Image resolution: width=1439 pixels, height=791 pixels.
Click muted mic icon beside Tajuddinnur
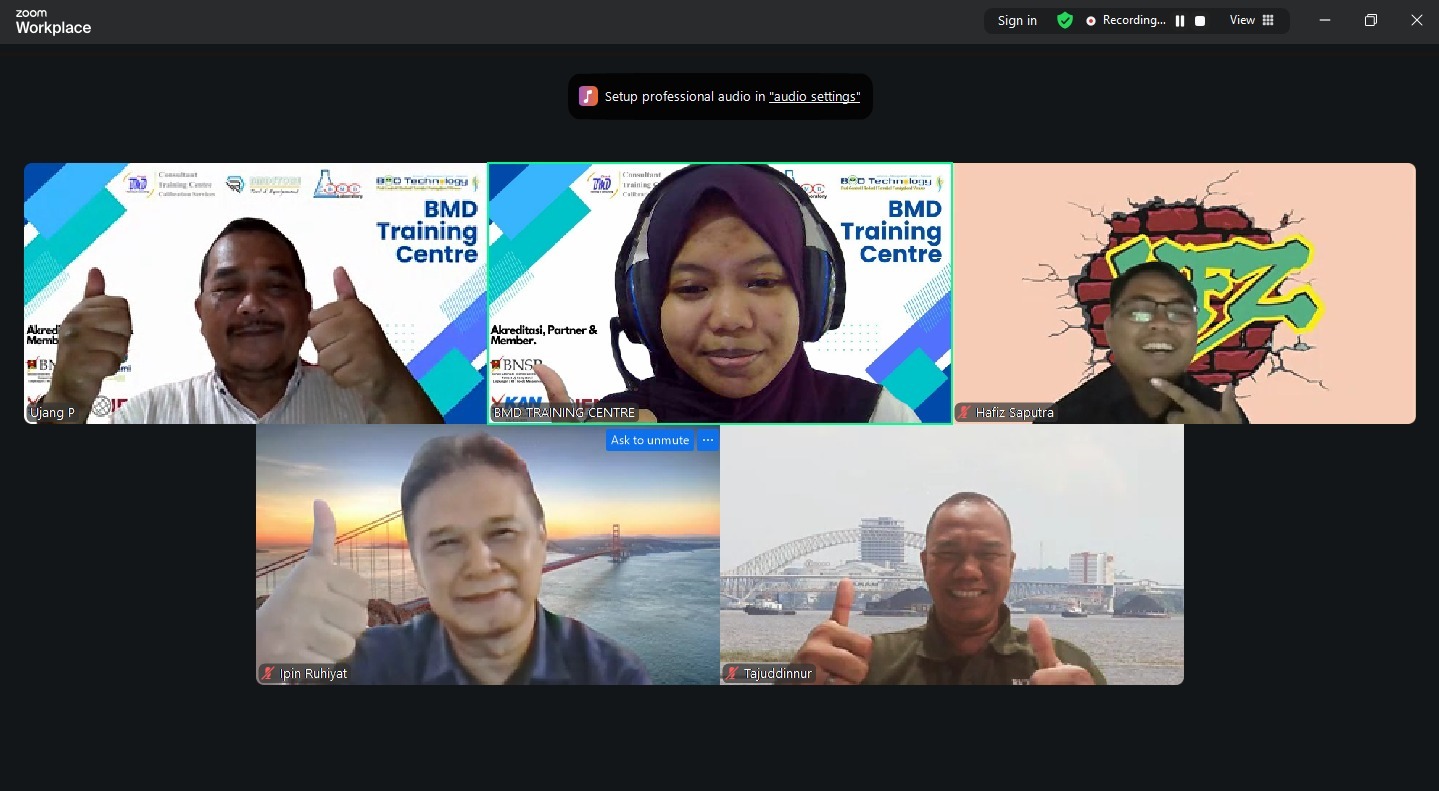[x=732, y=673]
